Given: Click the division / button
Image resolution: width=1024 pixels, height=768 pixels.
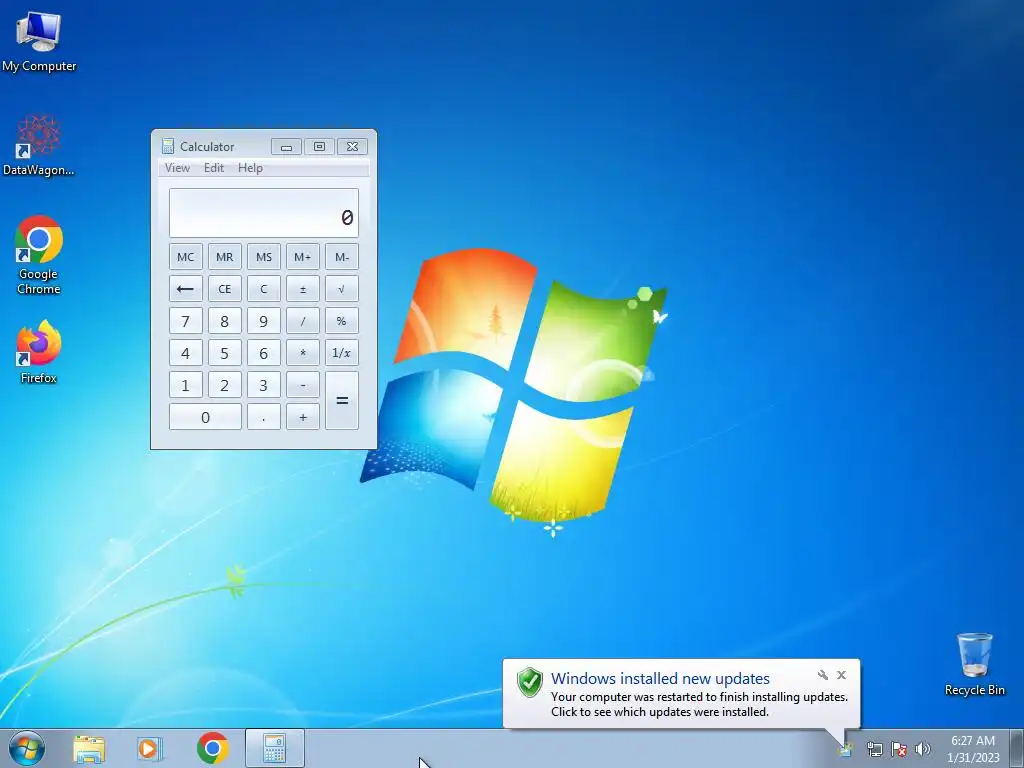Looking at the screenshot, I should pyautogui.click(x=302, y=321).
